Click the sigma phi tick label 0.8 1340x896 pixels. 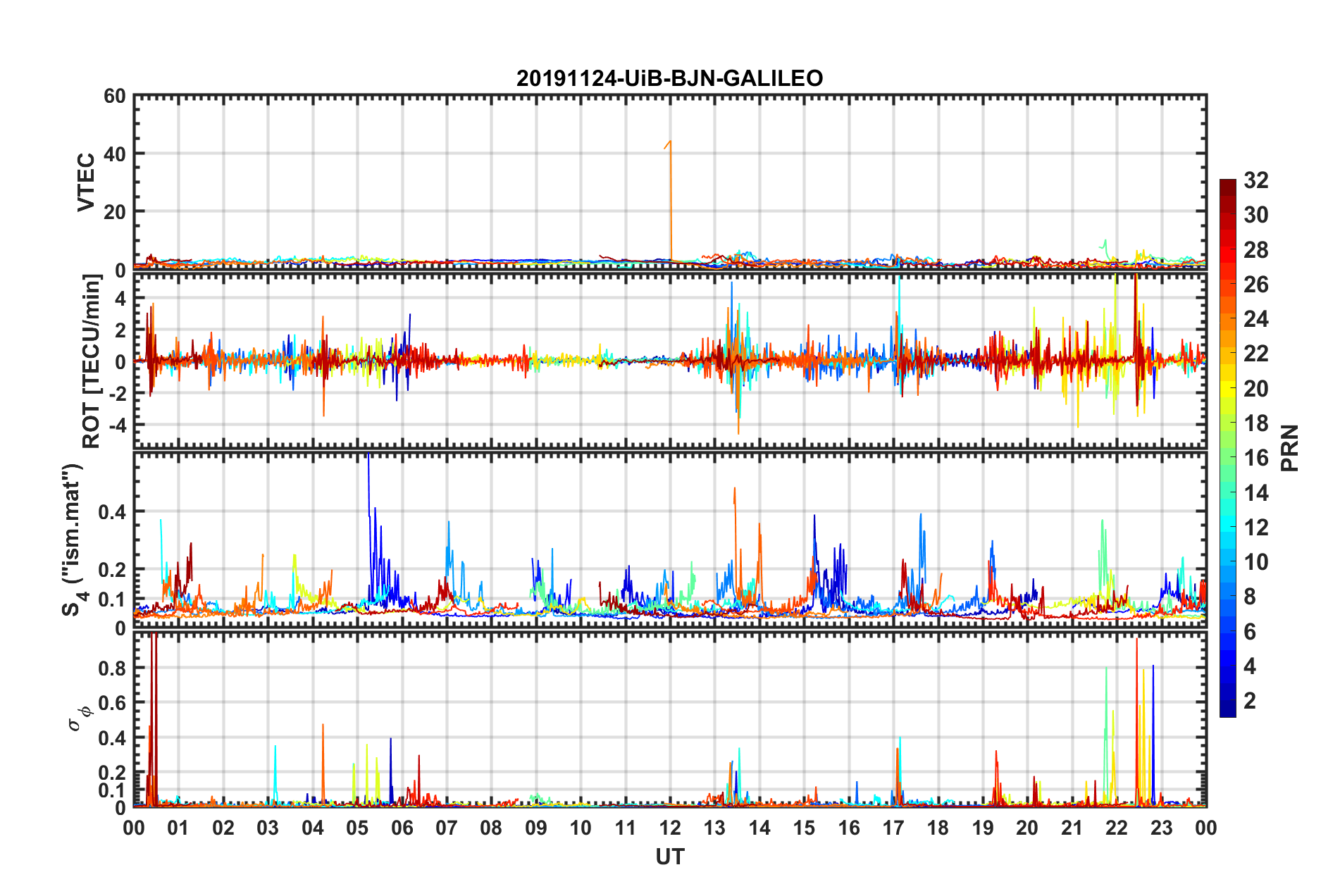[112, 668]
